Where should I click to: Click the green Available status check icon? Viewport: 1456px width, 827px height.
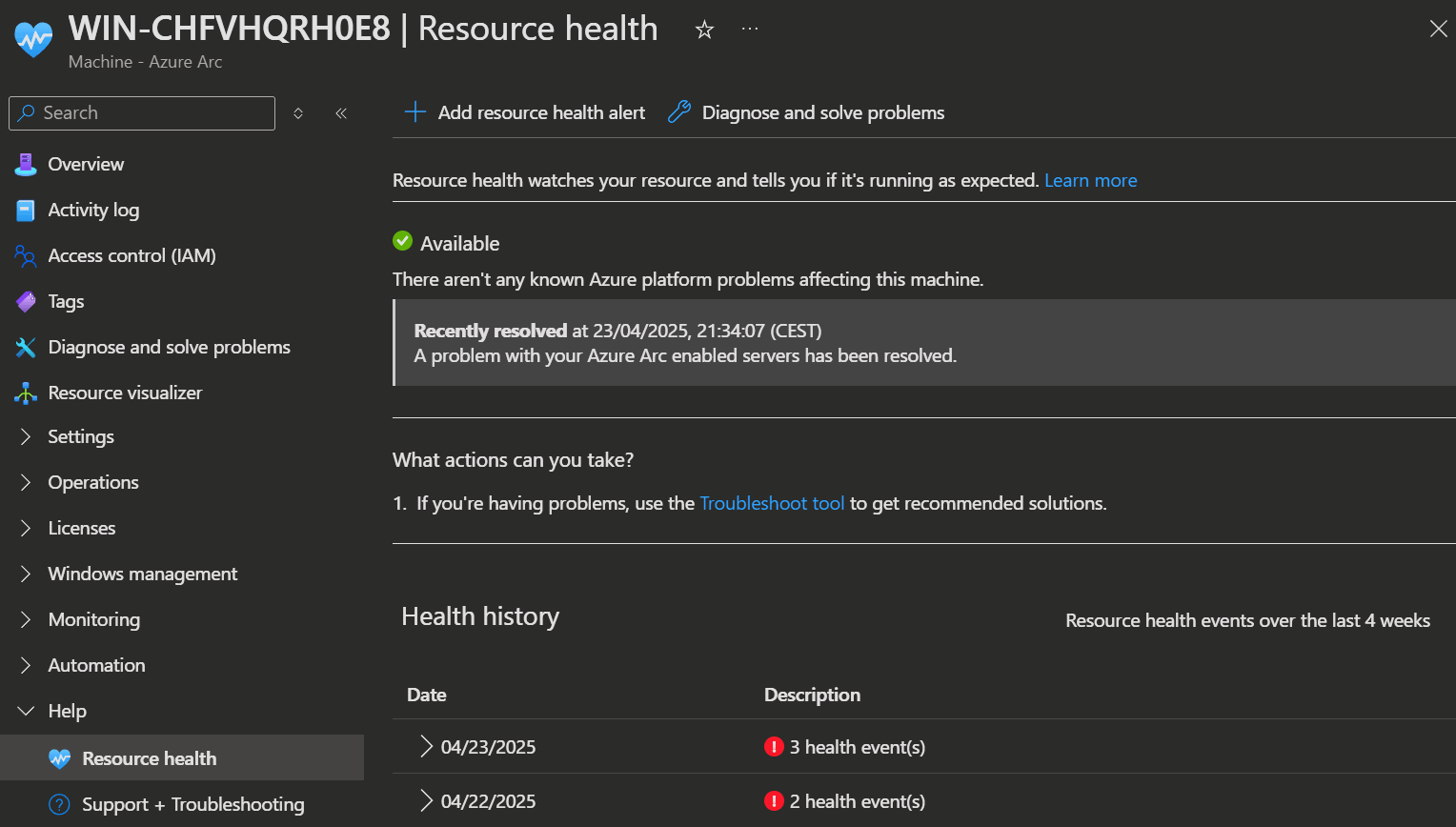coord(403,241)
